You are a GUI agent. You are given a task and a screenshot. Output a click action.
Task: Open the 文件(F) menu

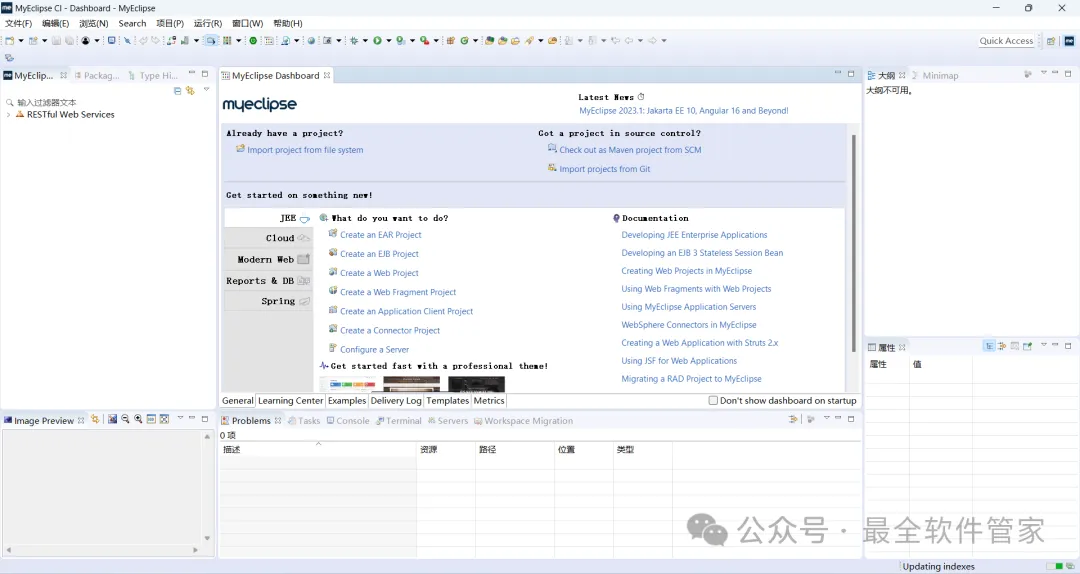tap(19, 23)
